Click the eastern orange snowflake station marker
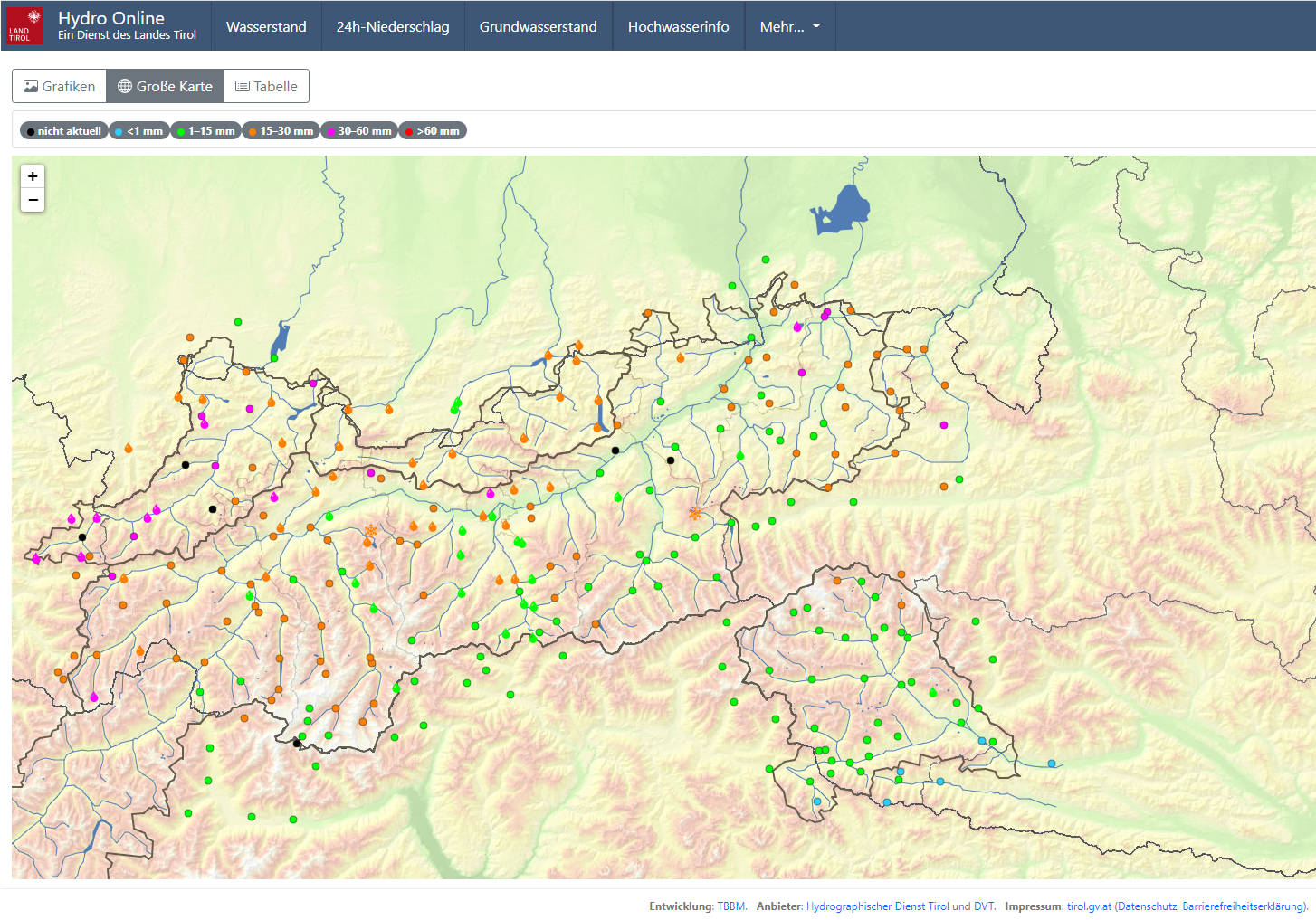Viewport: 1316px width, 920px height. click(x=695, y=513)
